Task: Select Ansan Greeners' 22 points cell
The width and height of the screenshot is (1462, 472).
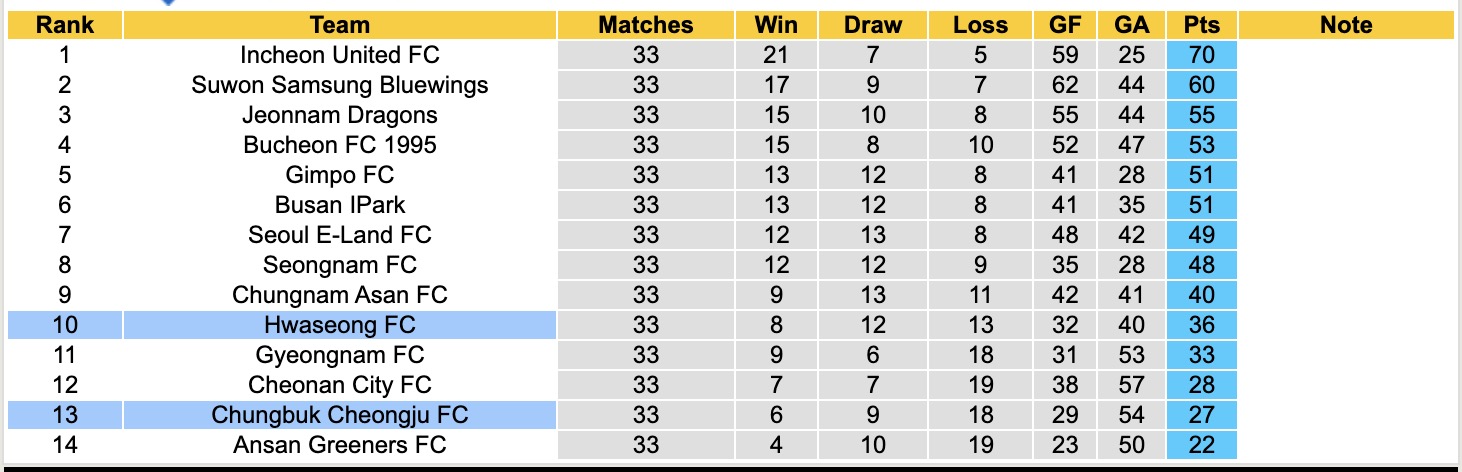Action: pos(1201,445)
